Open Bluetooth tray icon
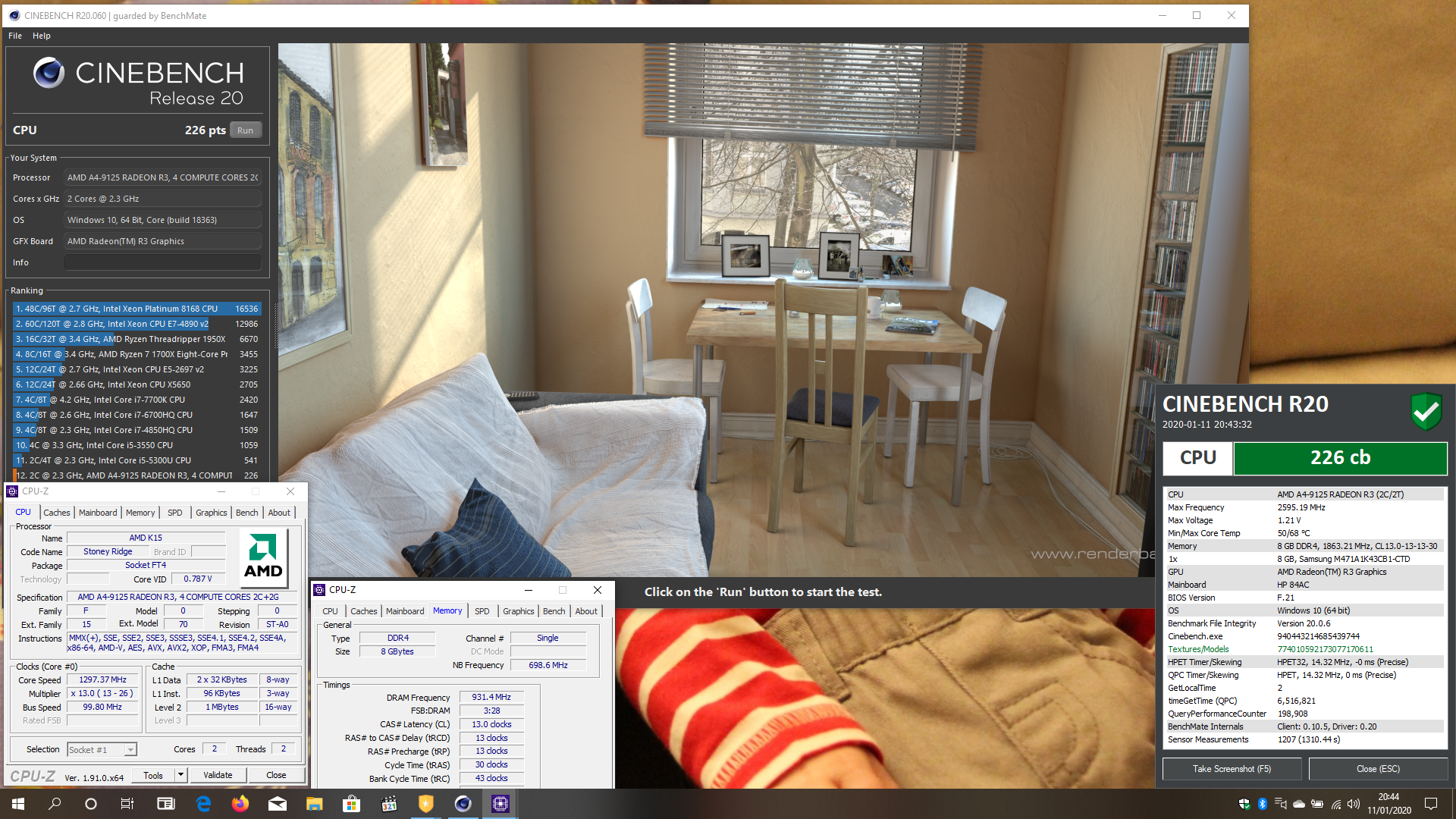Screen dimensions: 1456x819 coord(1263,804)
